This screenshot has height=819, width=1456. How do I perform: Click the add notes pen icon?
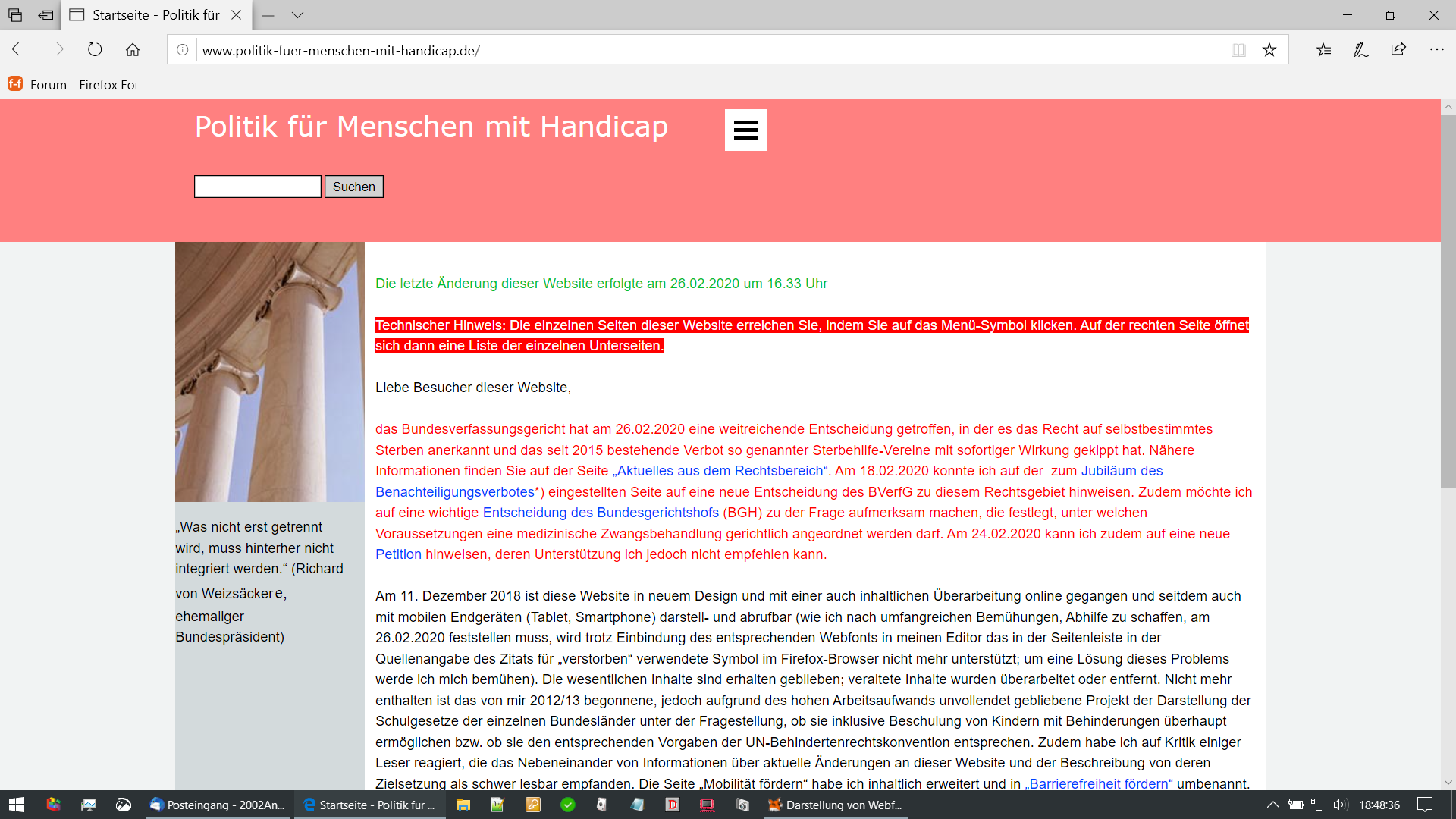tap(1361, 50)
